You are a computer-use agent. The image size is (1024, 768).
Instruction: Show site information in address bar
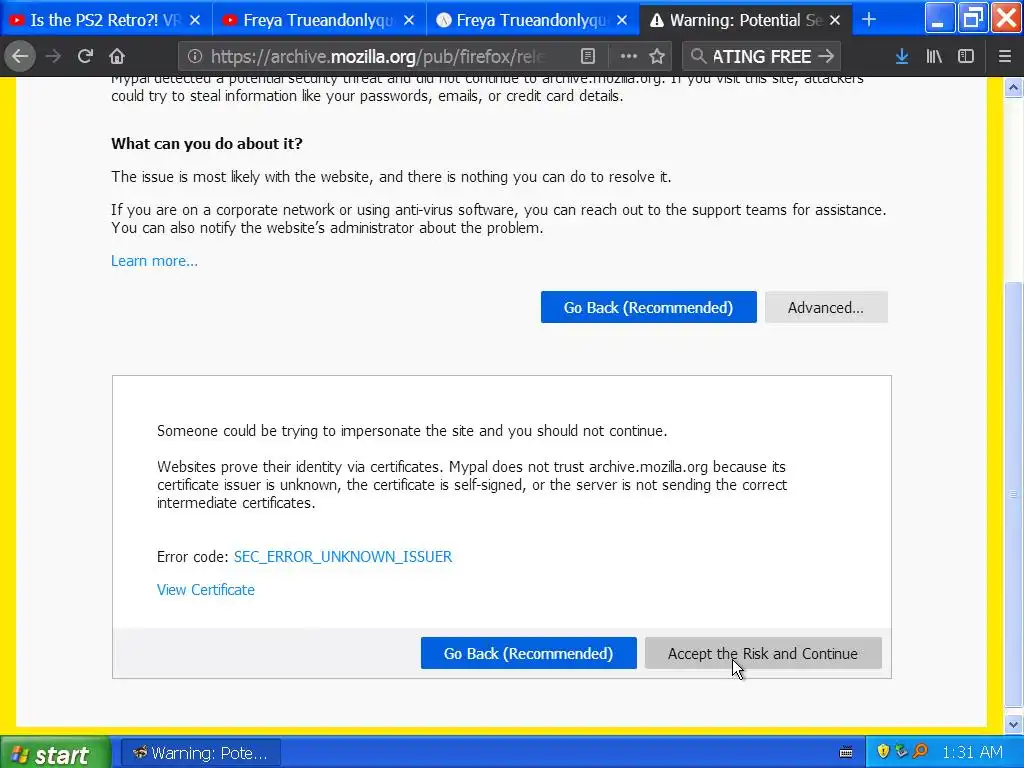(x=195, y=56)
